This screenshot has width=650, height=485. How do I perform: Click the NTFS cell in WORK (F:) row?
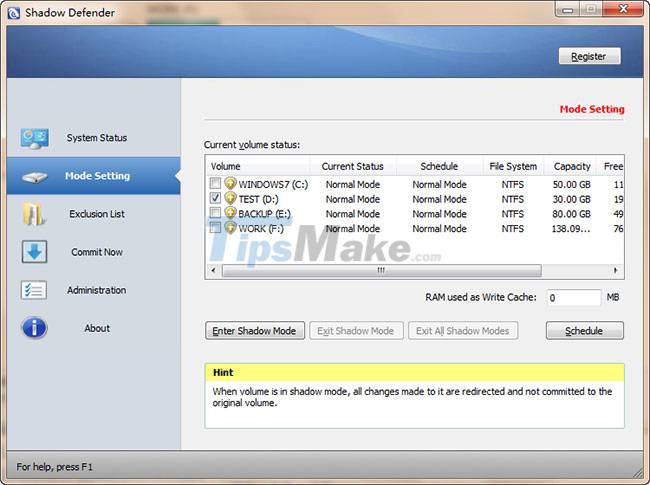pyautogui.click(x=513, y=229)
